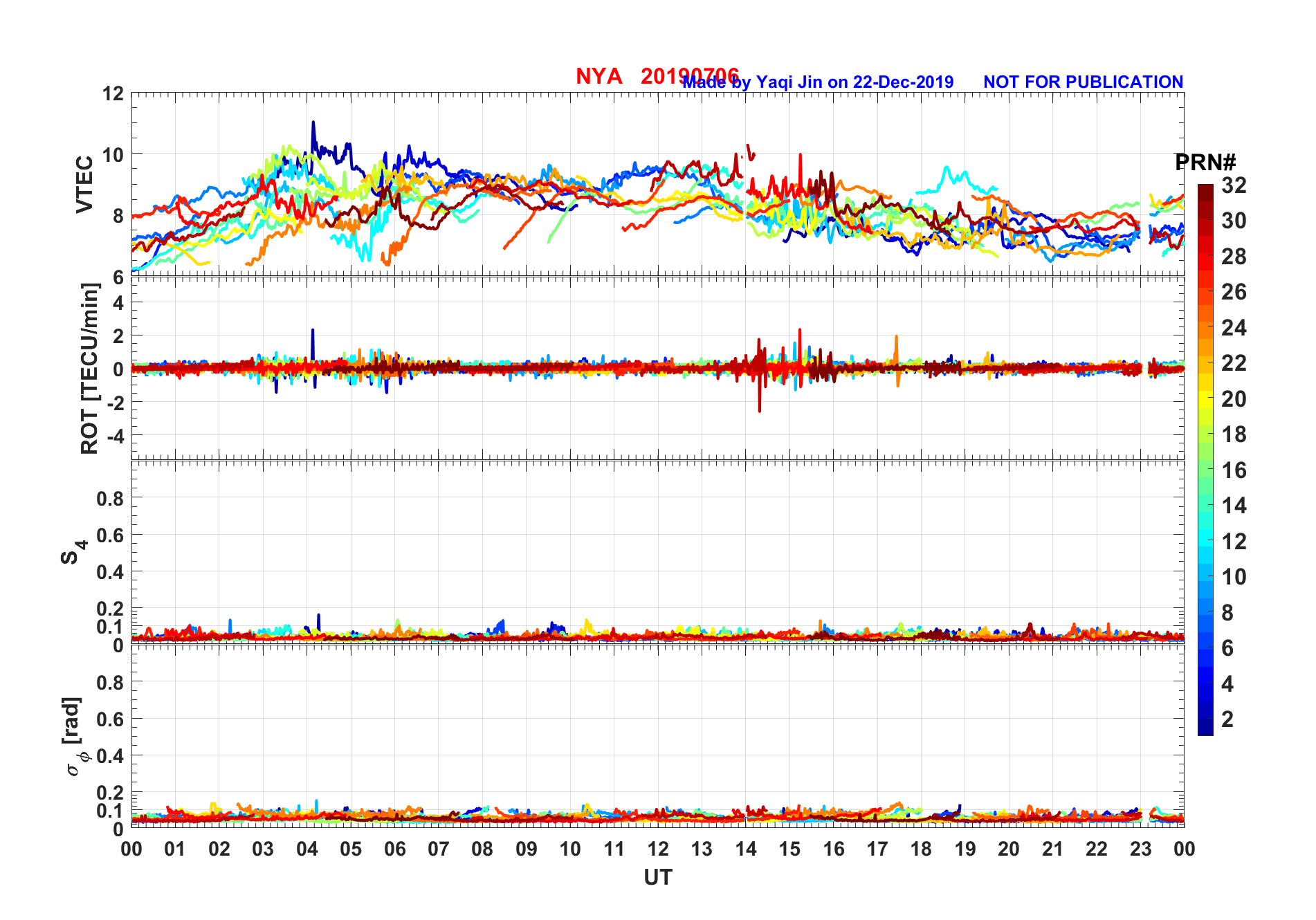Click the "07" hour tick on the UT axis
The image size is (1316, 920).
click(439, 849)
